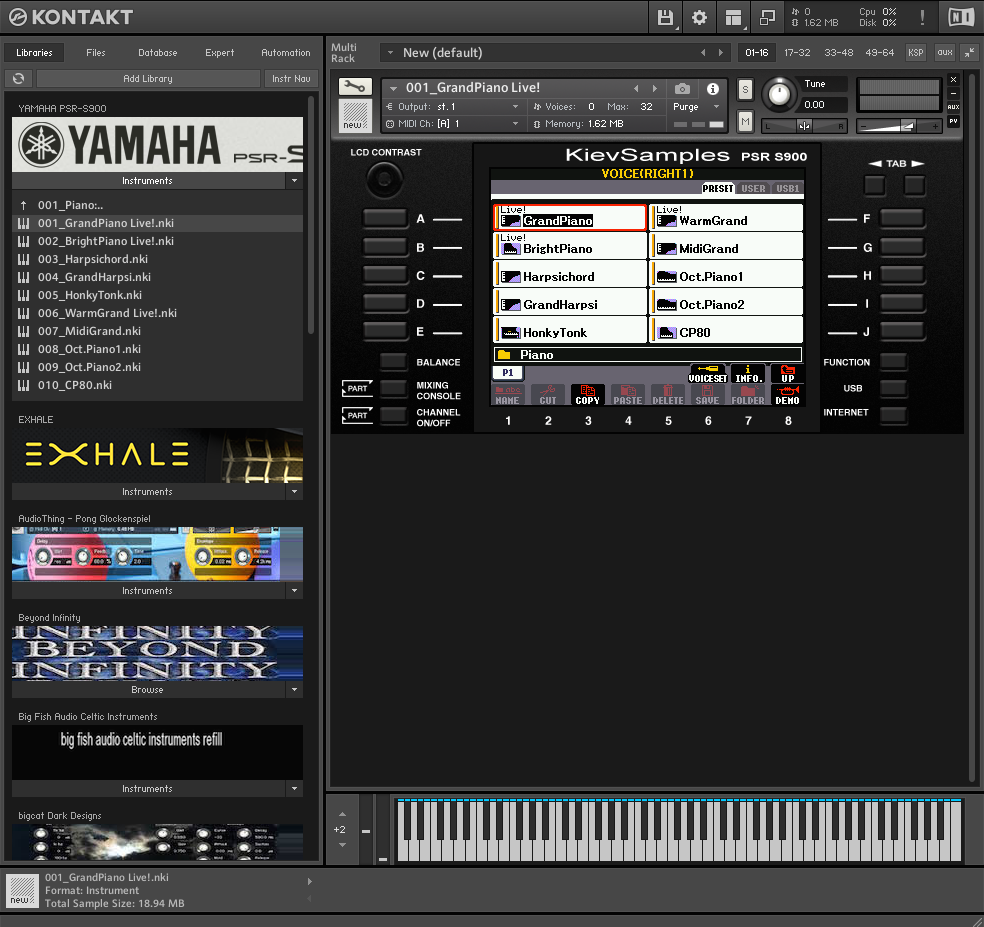984x927 pixels.
Task: Click the DELETE icon on LCD
Action: coord(668,395)
